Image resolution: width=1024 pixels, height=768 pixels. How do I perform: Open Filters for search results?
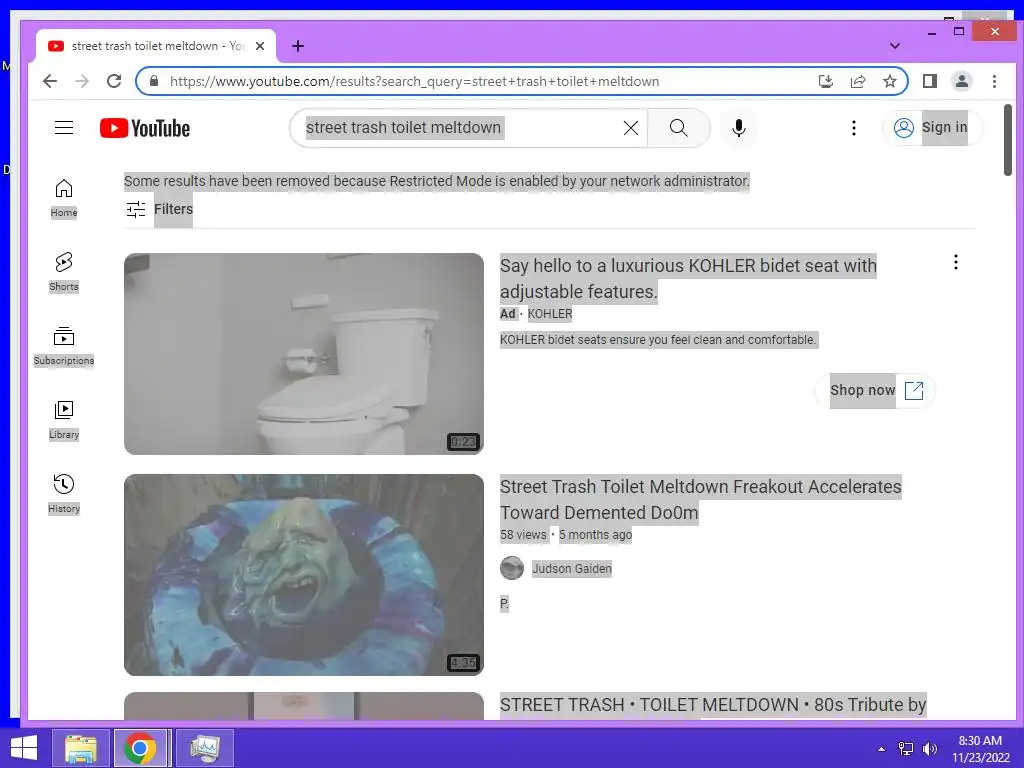click(x=159, y=209)
